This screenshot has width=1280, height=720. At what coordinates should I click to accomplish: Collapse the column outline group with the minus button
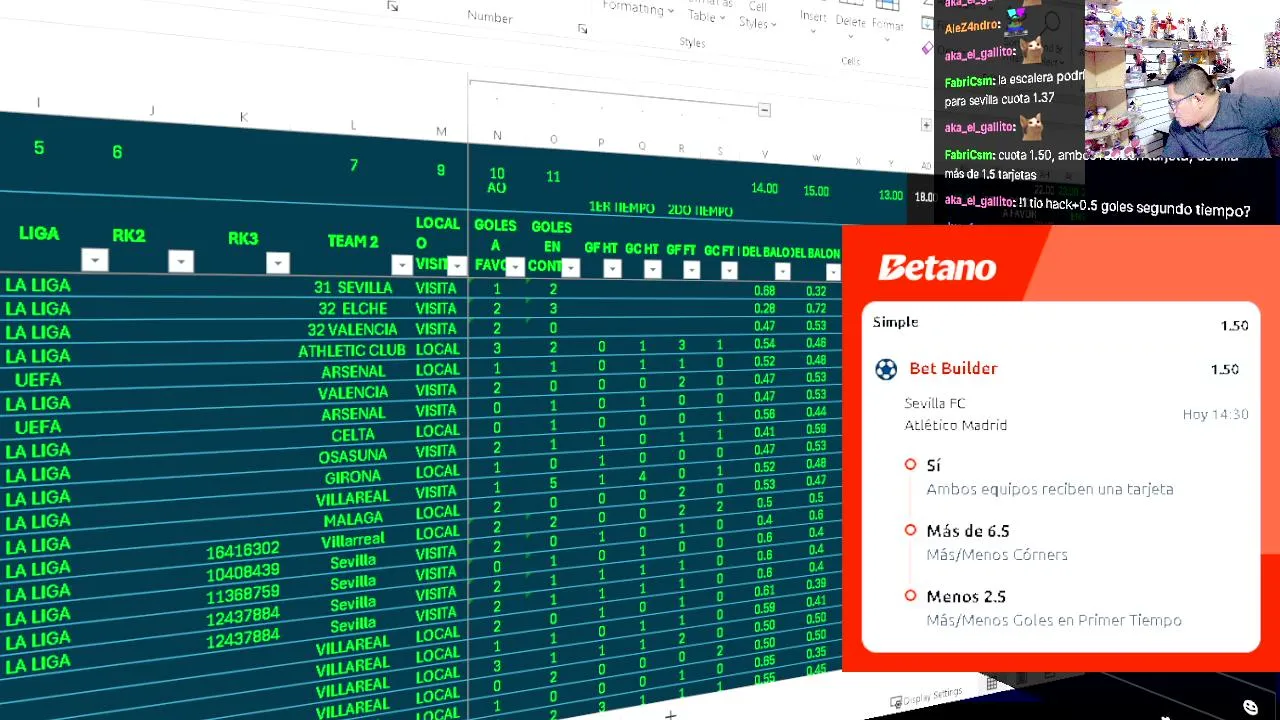pos(764,110)
